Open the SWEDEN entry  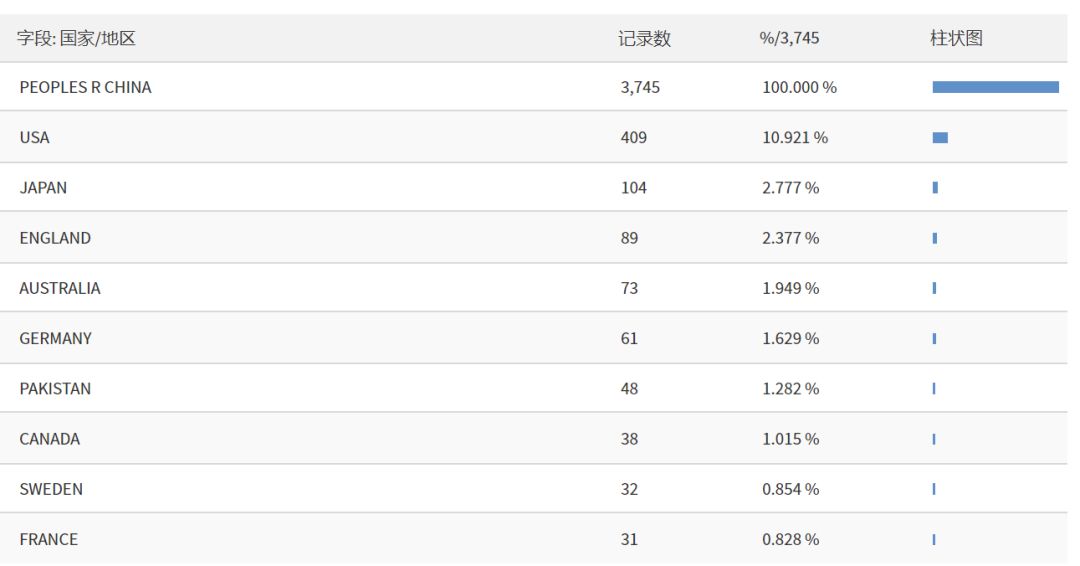point(51,489)
